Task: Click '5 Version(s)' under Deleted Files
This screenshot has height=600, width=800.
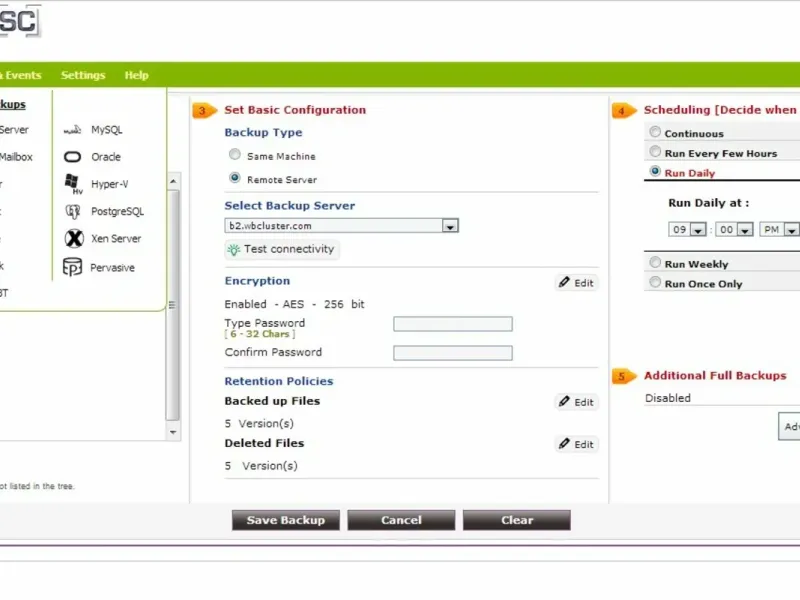Action: 261,466
